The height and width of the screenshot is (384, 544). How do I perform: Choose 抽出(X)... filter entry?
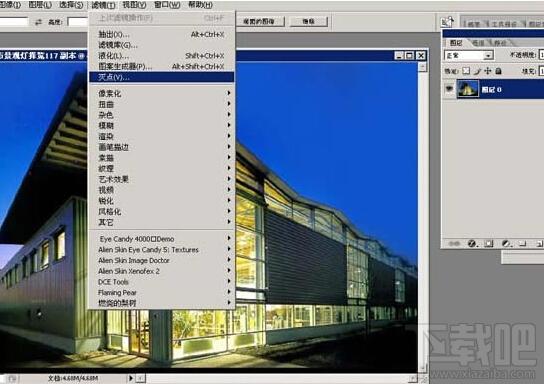click(162, 34)
